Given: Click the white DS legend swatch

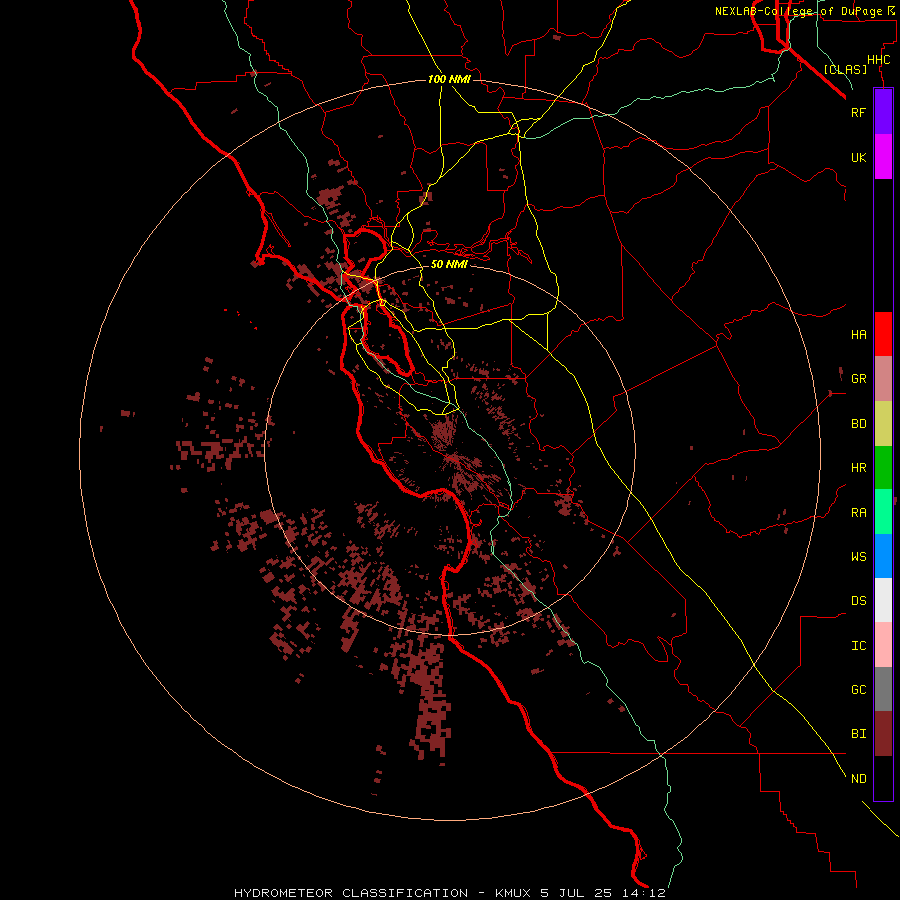Looking at the screenshot, I should (x=883, y=600).
